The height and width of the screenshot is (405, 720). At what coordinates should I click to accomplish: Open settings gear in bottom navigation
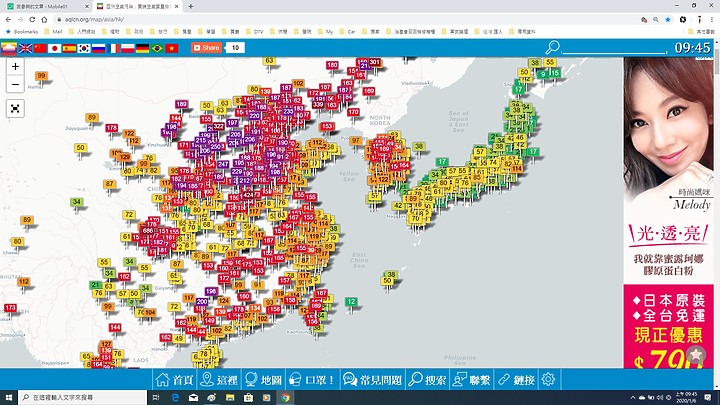(548, 380)
